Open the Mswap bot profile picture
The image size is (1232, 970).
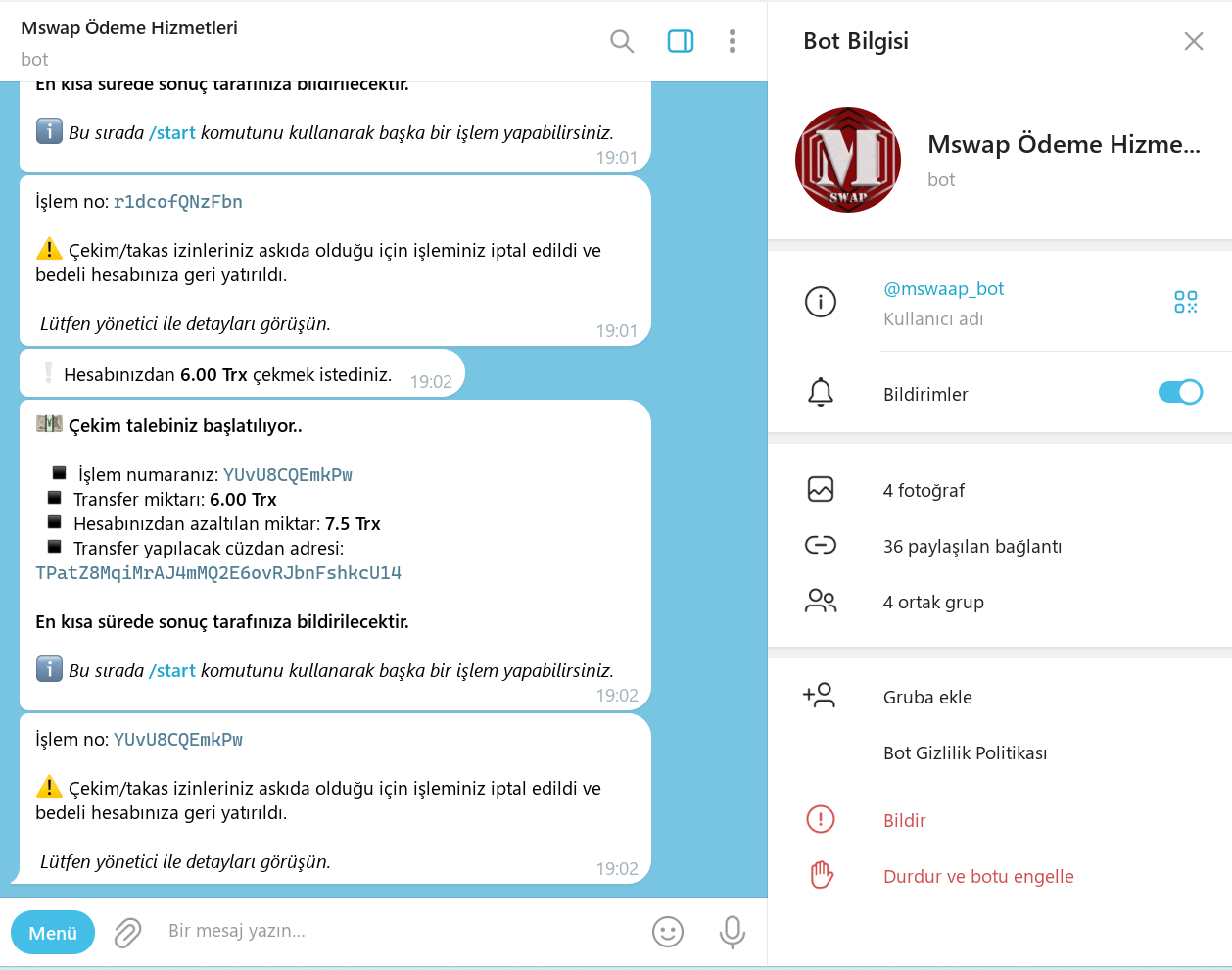(x=848, y=160)
